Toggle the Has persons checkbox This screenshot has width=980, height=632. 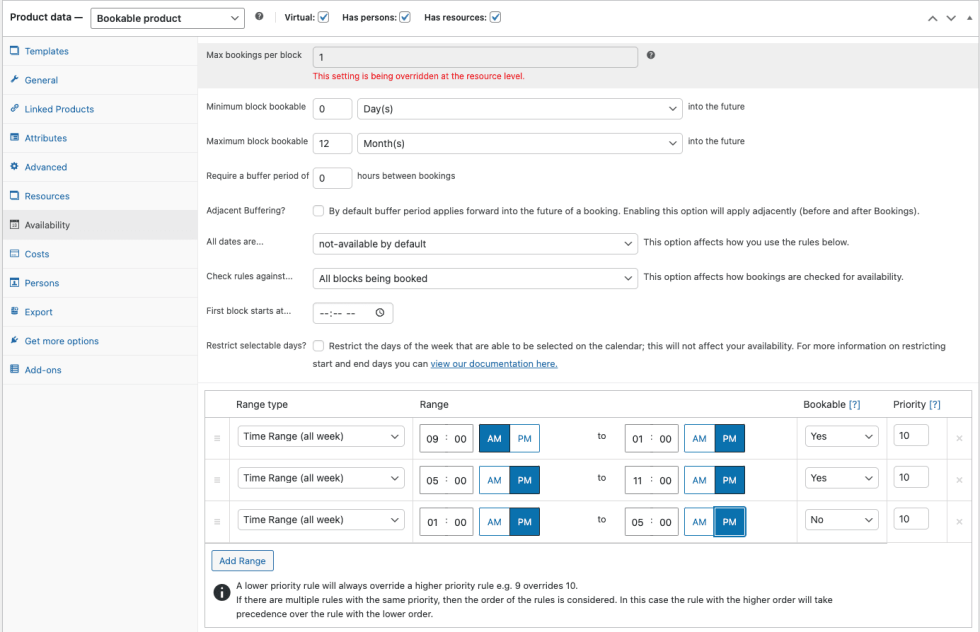pos(405,18)
